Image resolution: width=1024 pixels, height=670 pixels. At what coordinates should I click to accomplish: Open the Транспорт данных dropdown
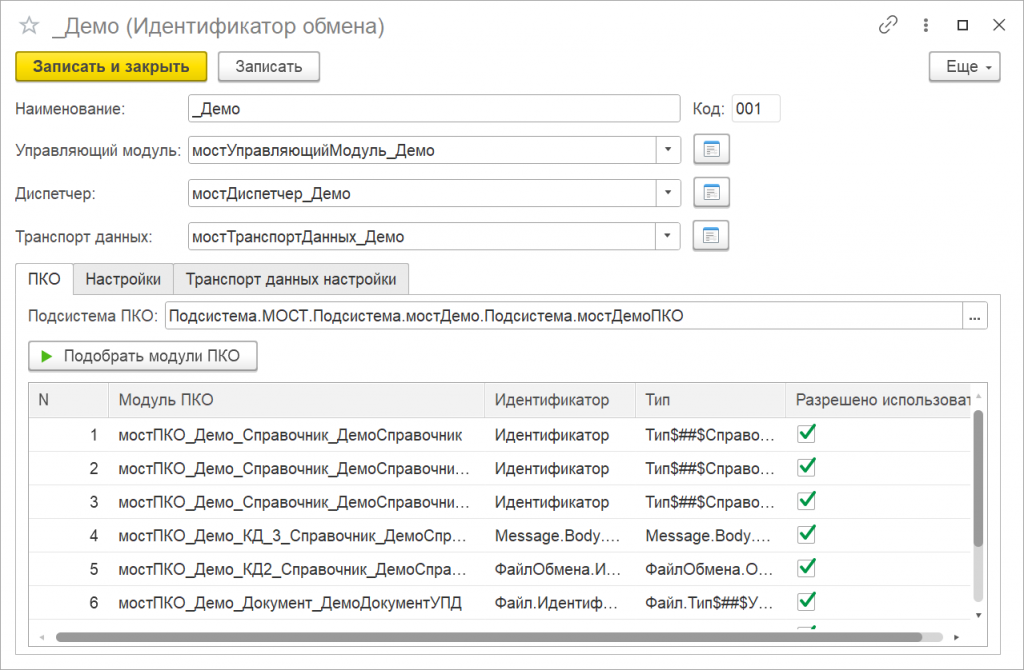668,236
